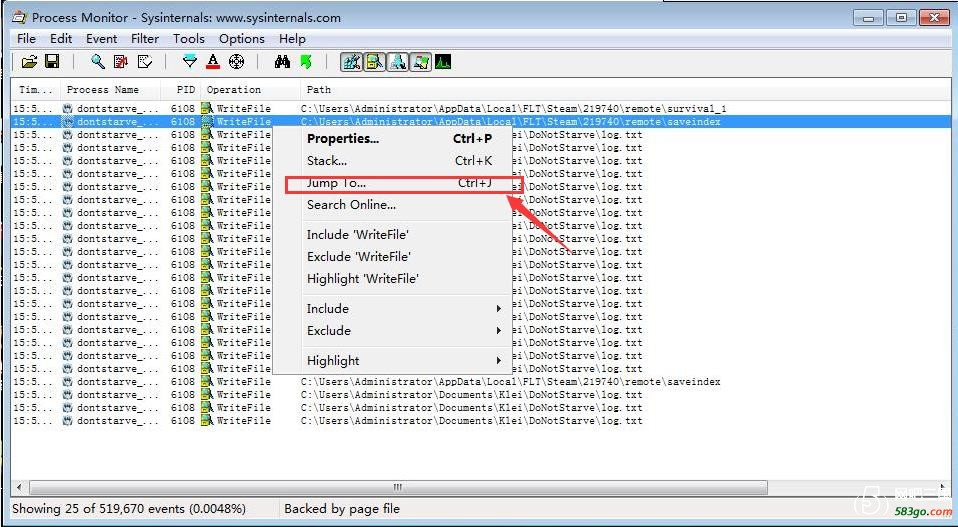Viewport: 958px width, 527px height.
Task: Click the Include Process From Window crosshair icon
Action: pos(236,62)
